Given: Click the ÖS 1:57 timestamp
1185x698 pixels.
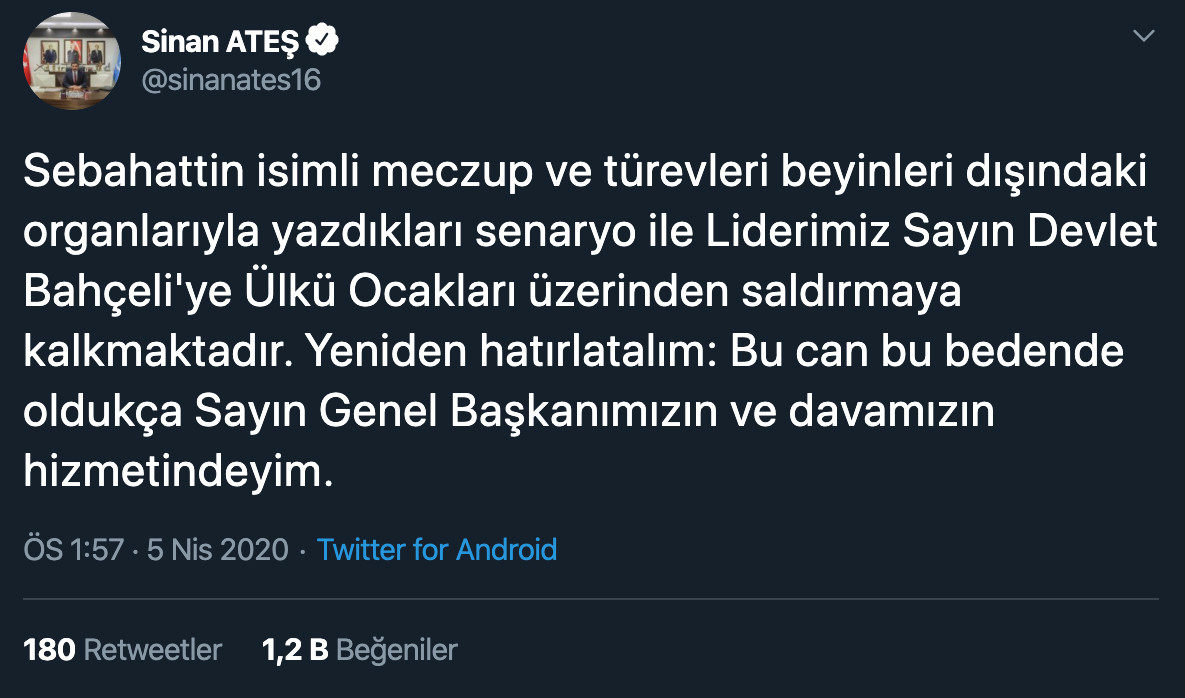Looking at the screenshot, I should tap(73, 549).
